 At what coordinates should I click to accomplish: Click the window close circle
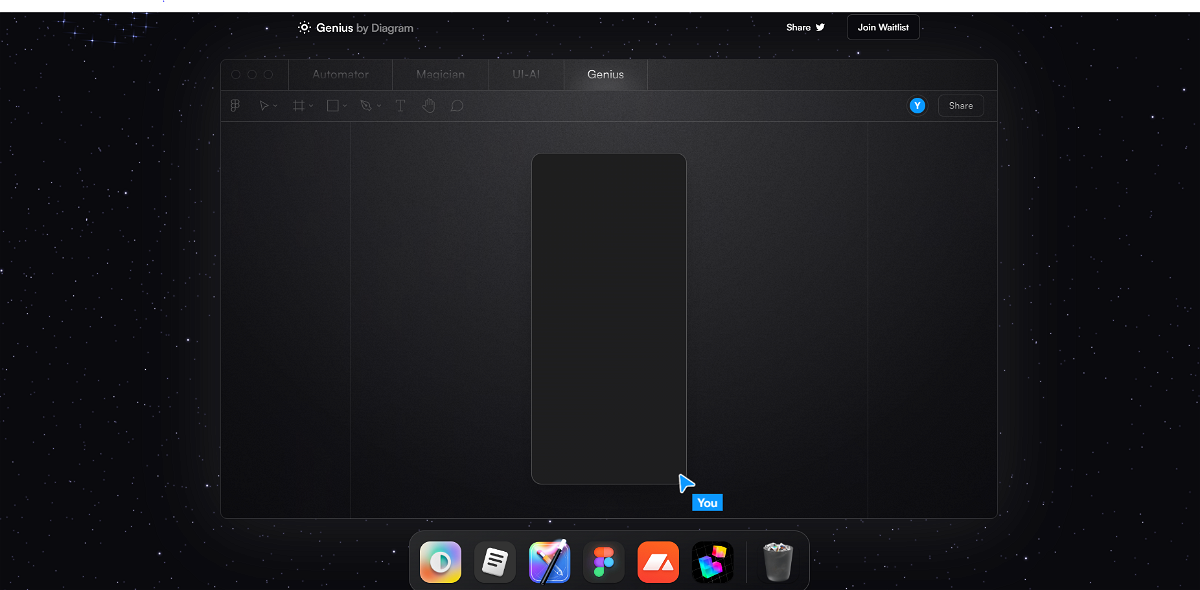(236, 75)
